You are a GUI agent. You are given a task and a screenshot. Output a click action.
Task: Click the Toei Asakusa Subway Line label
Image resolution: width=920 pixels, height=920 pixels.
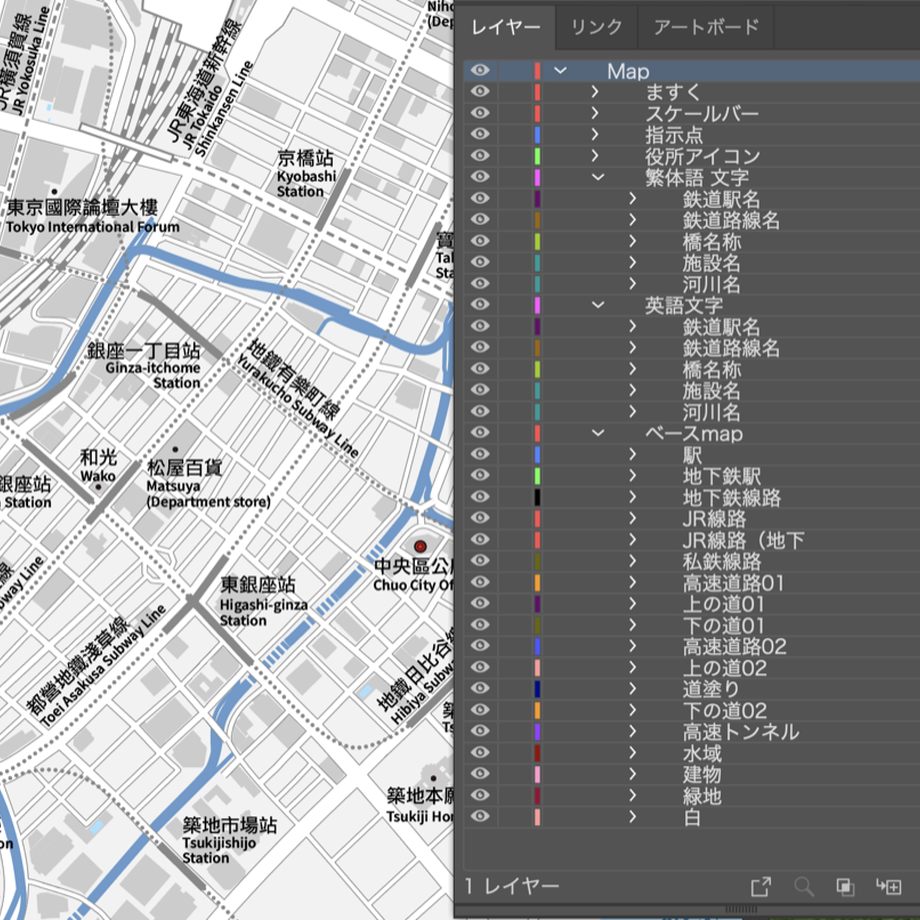103,666
